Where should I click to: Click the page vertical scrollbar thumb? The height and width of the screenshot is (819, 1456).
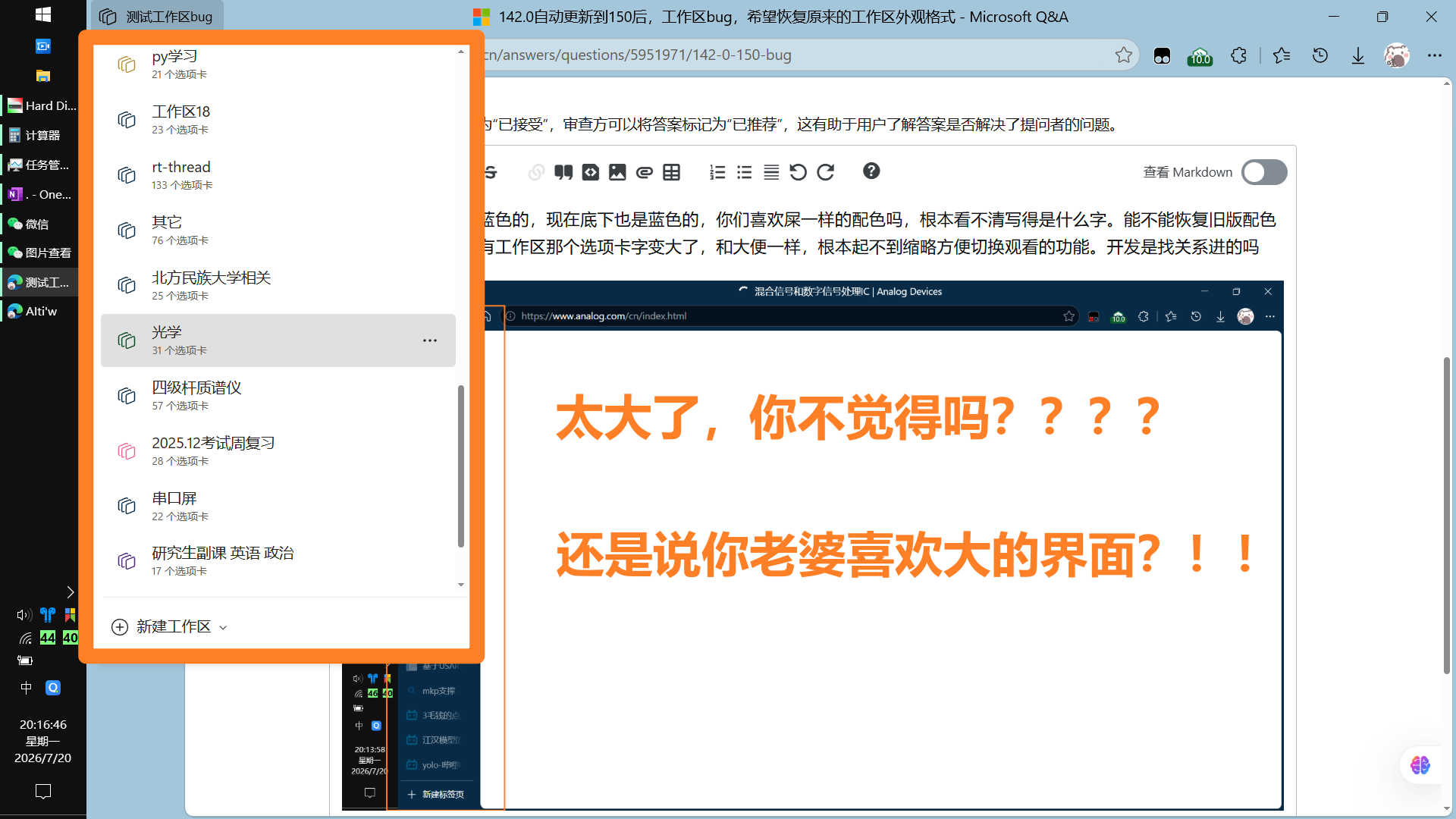pyautogui.click(x=1447, y=516)
